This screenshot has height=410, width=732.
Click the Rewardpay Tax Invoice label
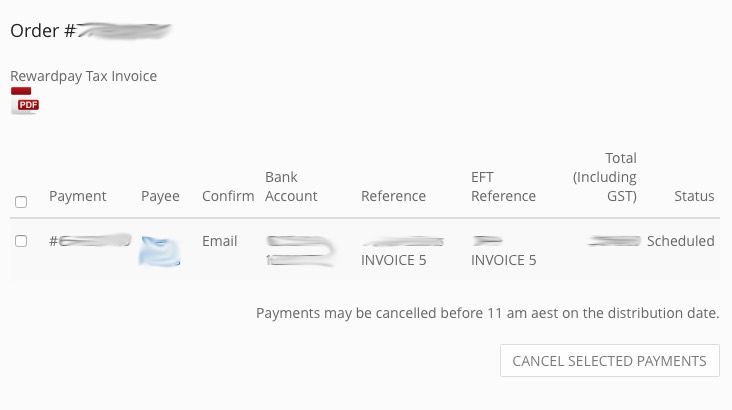83,76
